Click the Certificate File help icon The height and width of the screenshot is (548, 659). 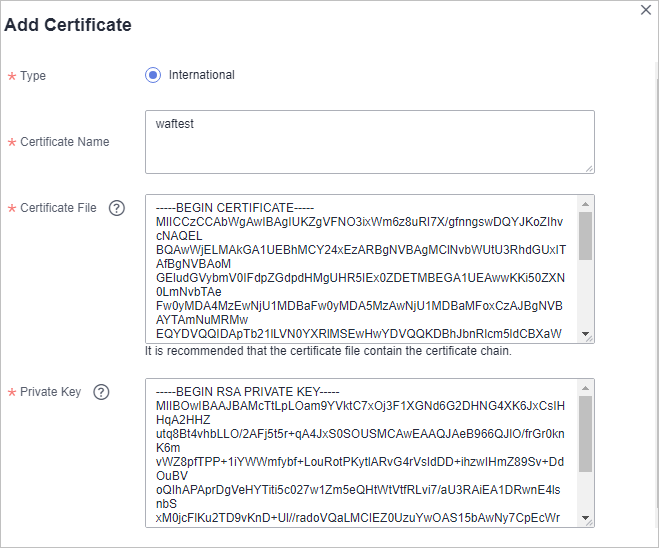point(117,208)
